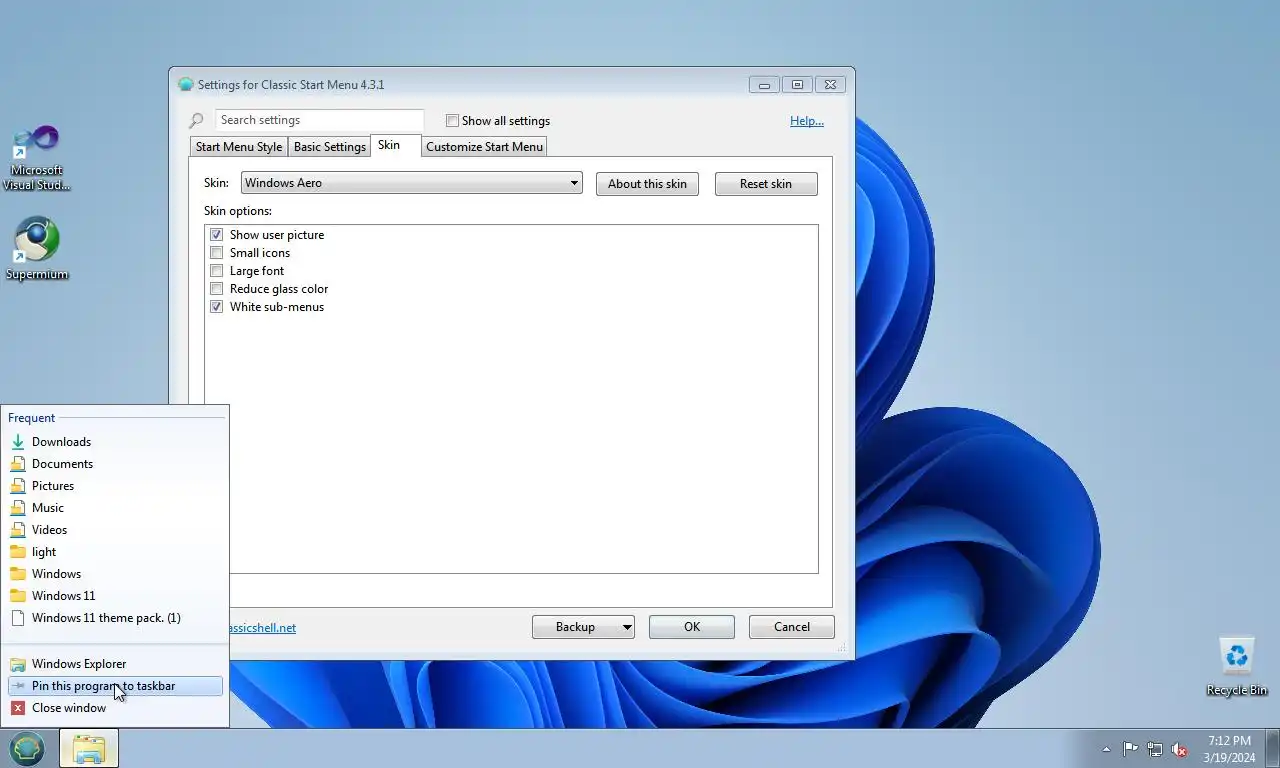The width and height of the screenshot is (1280, 768).
Task: Launch Windows Explorer from jump list
Action: [115, 664]
